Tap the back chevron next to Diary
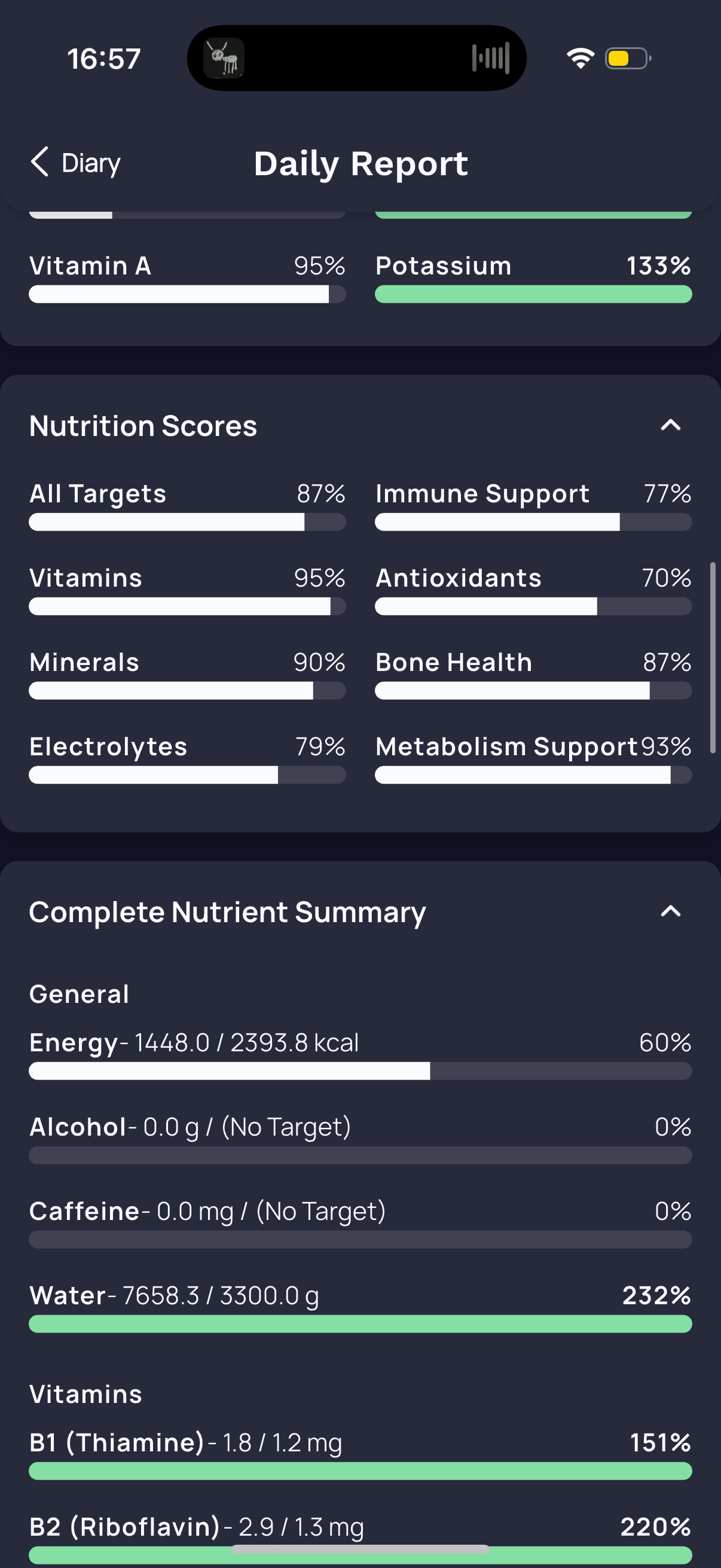721x1568 pixels. click(39, 162)
